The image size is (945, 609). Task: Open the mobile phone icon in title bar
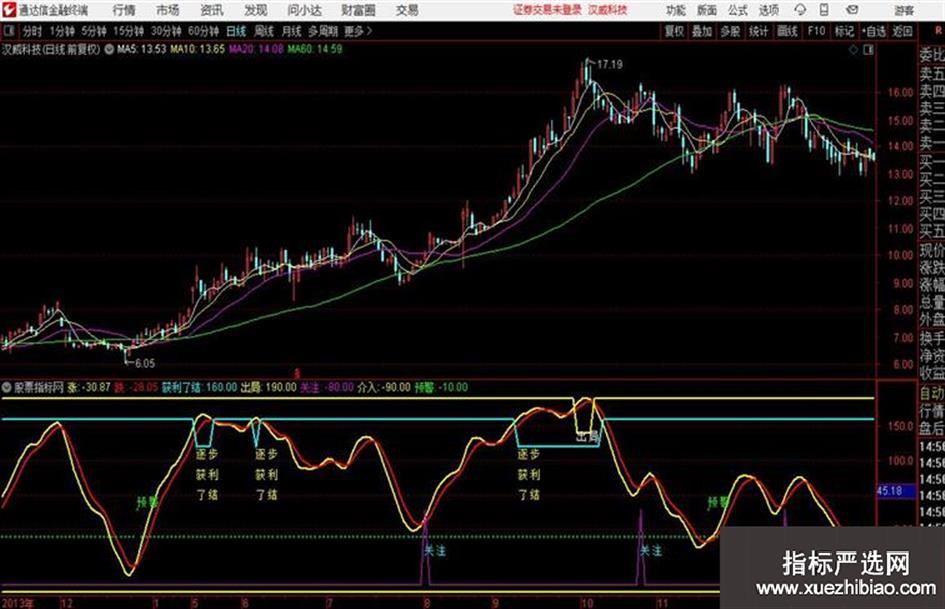click(824, 10)
